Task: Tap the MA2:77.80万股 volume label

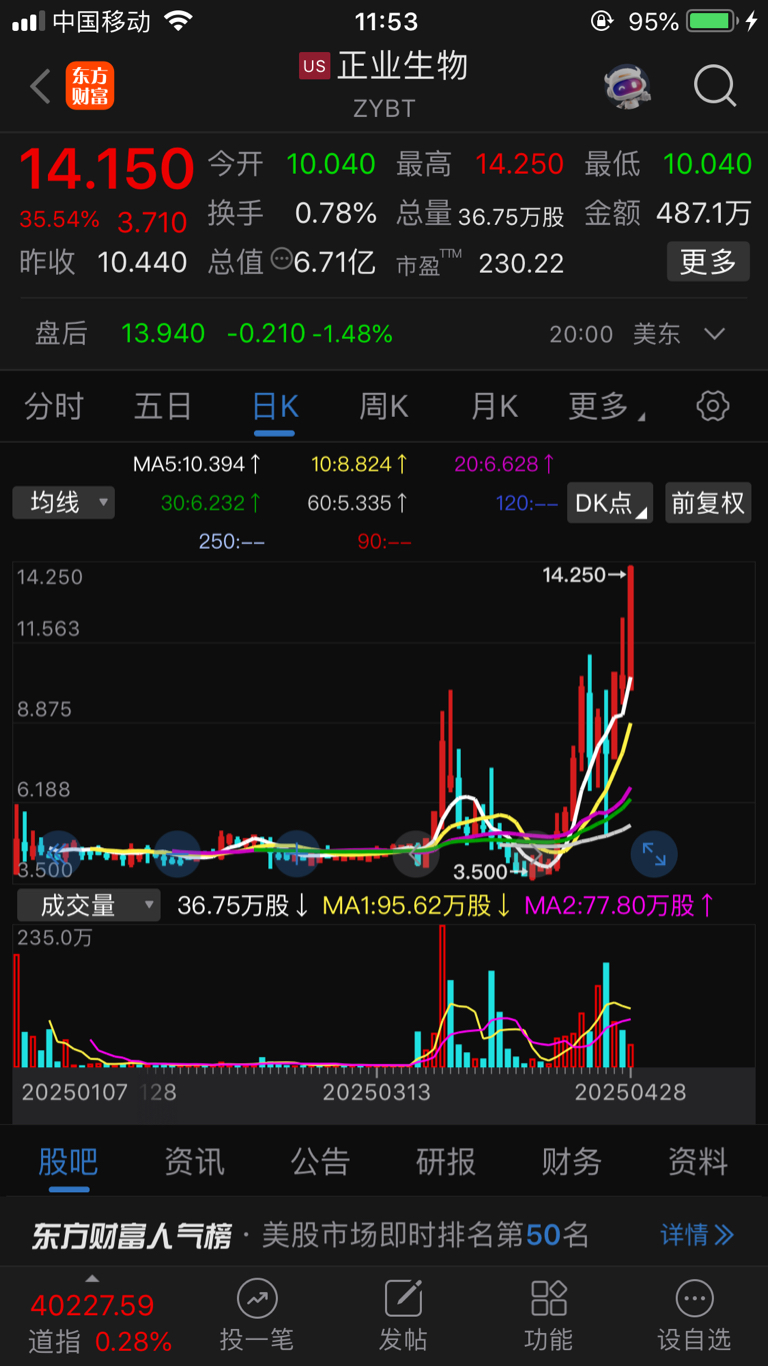Action: coord(620,906)
